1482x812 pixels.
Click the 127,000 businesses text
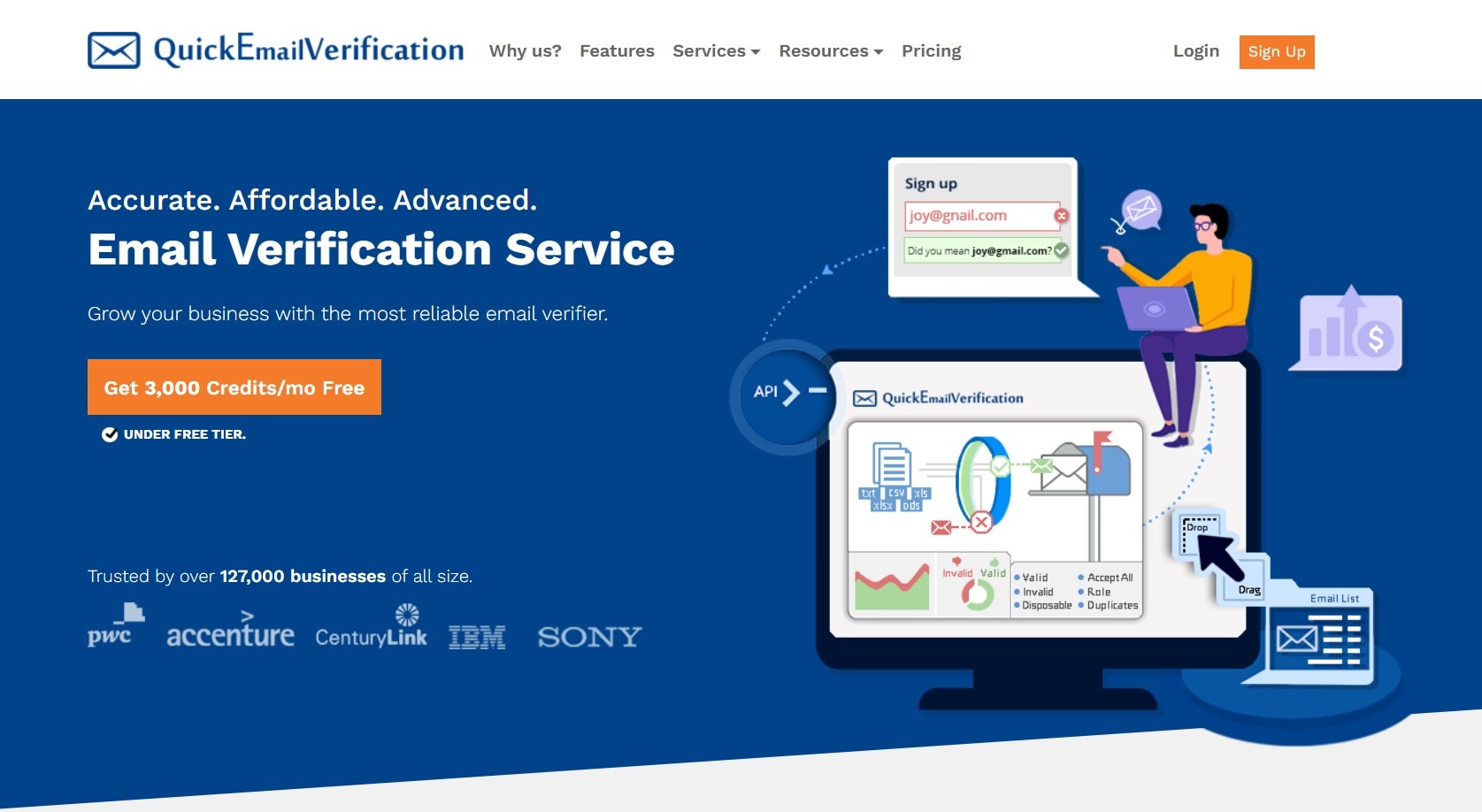click(x=303, y=577)
